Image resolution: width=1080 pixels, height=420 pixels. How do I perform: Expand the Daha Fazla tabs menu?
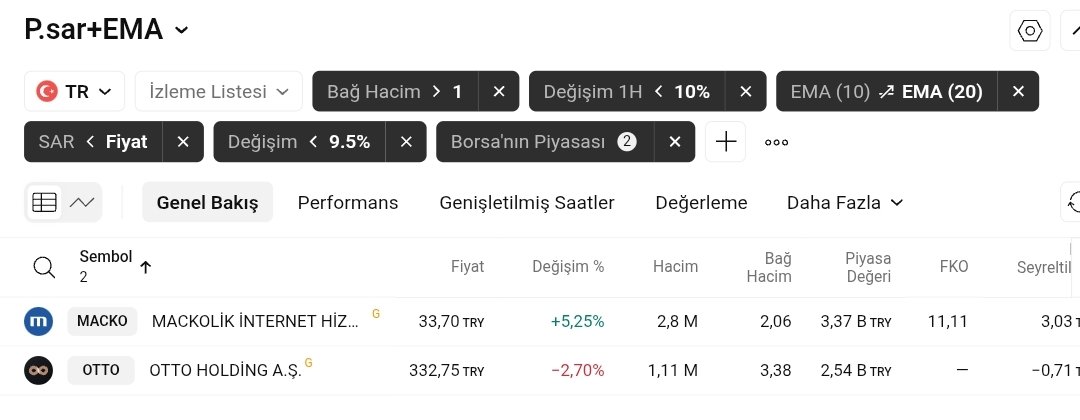845,203
